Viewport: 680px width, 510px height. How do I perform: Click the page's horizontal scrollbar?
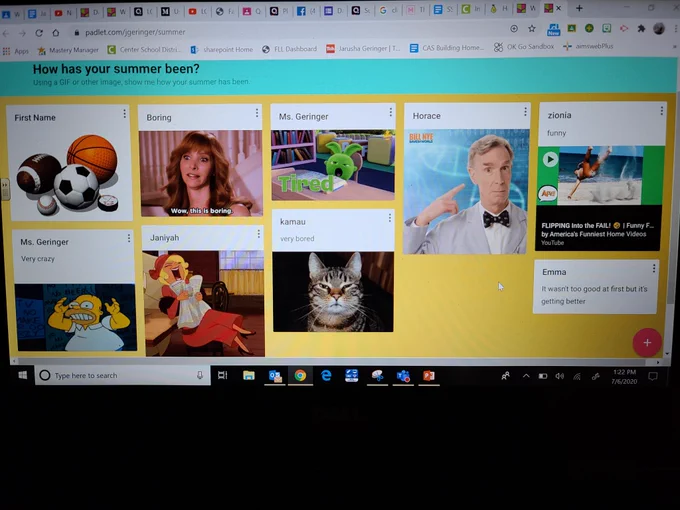[336, 361]
